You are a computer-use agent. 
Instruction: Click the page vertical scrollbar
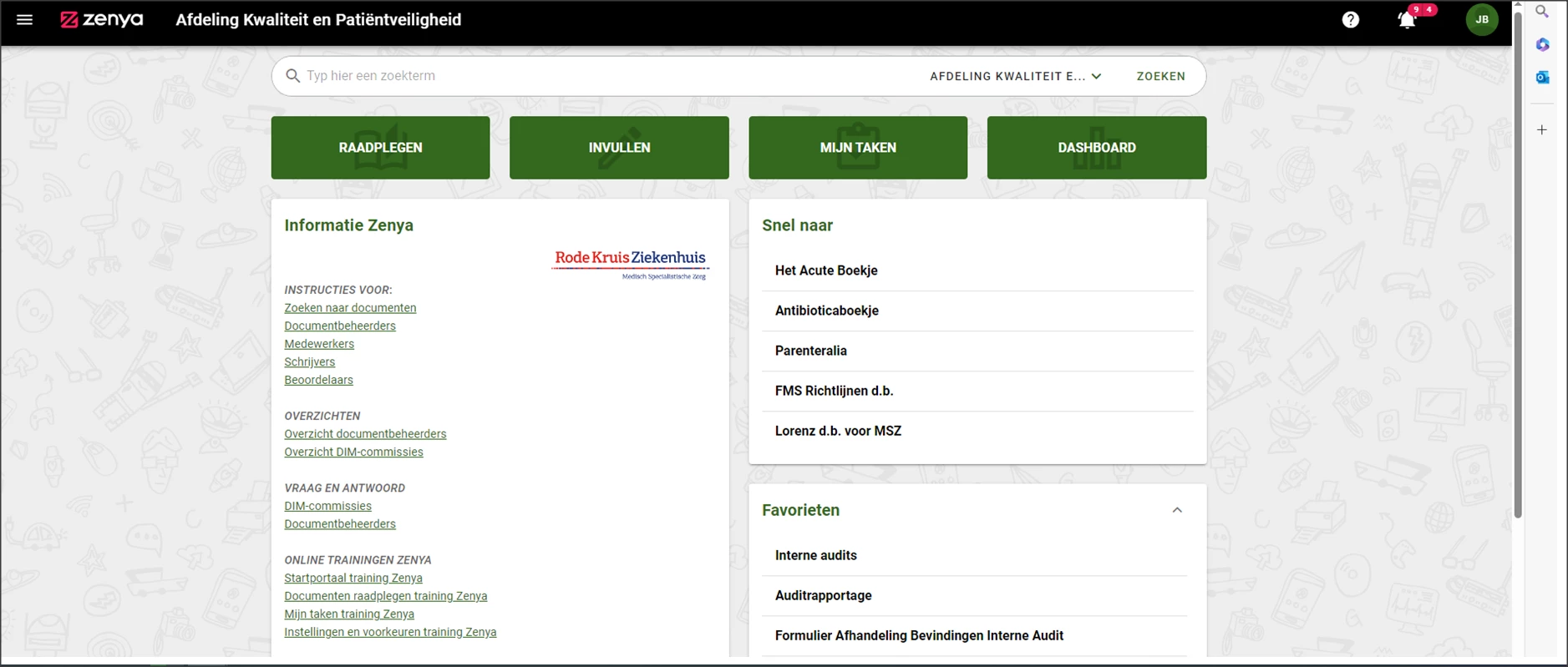(x=1518, y=267)
